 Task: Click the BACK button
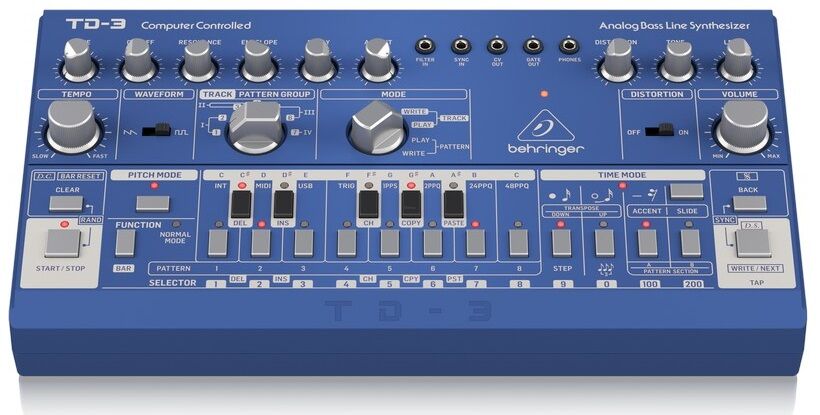pos(749,203)
